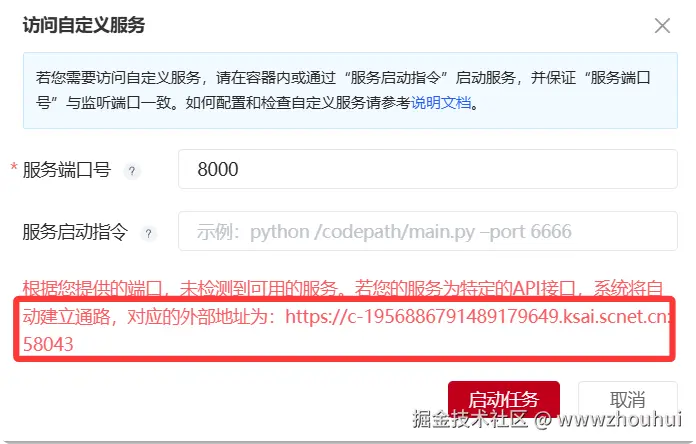Open the help tooltip icon beside 服务启动指令
The image size is (696, 444).
click(x=149, y=233)
